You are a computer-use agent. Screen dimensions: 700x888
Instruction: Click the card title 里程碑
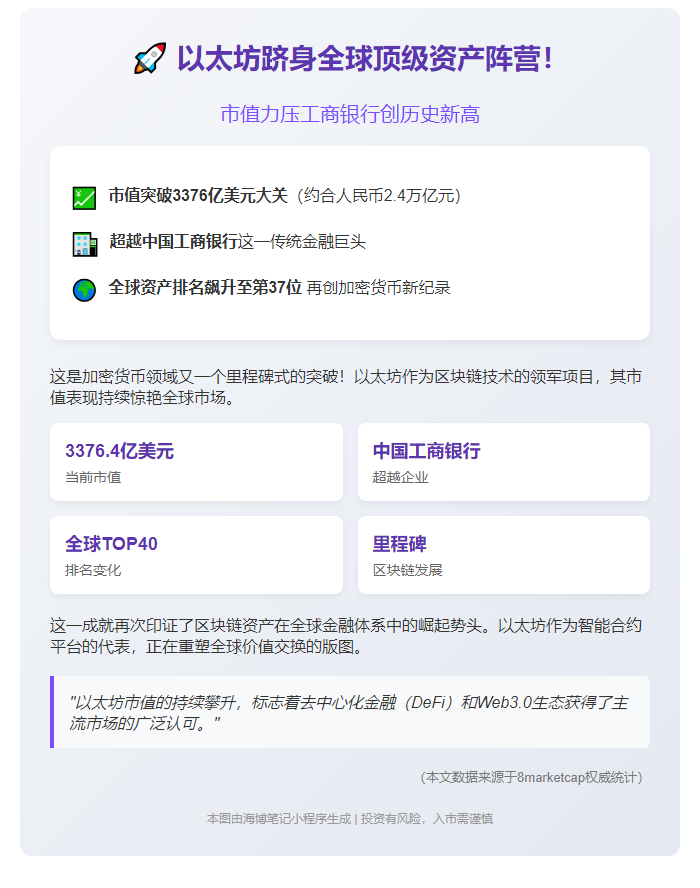pyautogui.click(x=399, y=544)
